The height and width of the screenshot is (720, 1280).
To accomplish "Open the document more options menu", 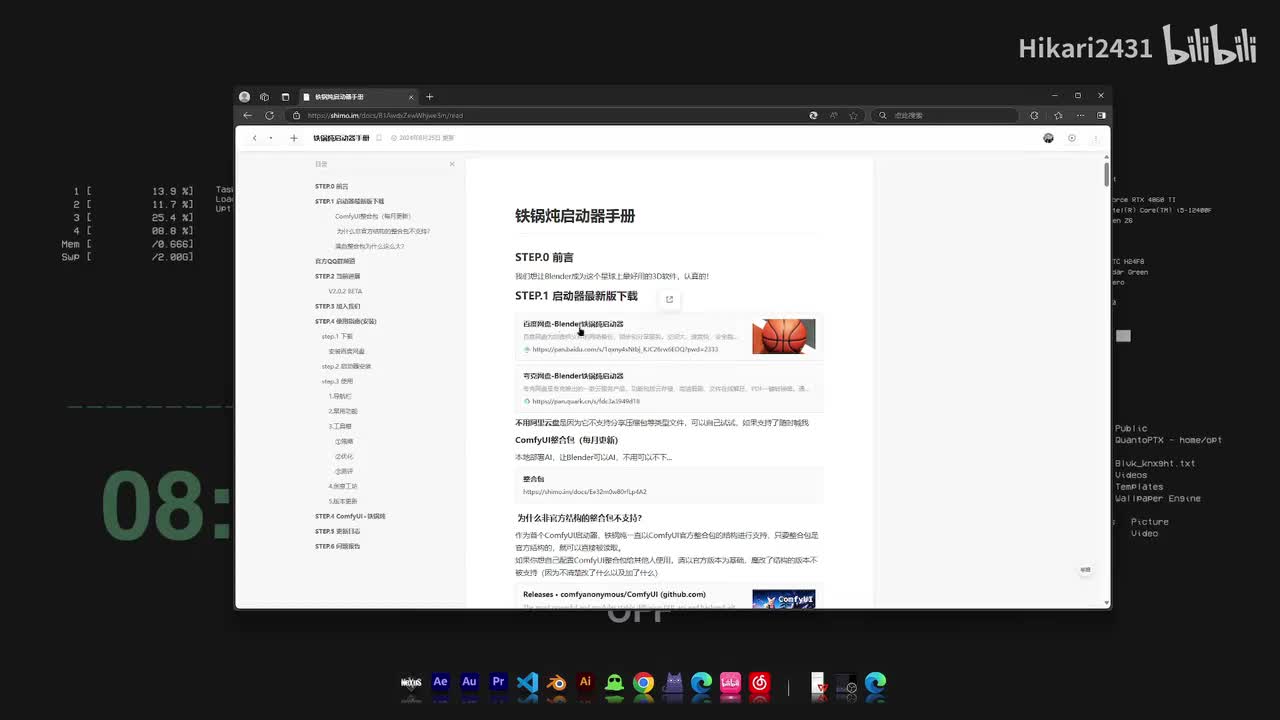I will click(x=1095, y=138).
